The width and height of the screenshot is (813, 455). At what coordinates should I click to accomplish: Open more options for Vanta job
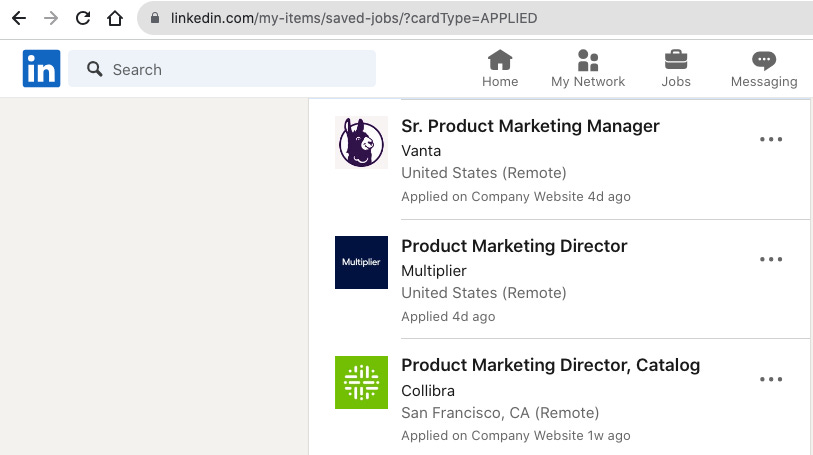pyautogui.click(x=771, y=140)
